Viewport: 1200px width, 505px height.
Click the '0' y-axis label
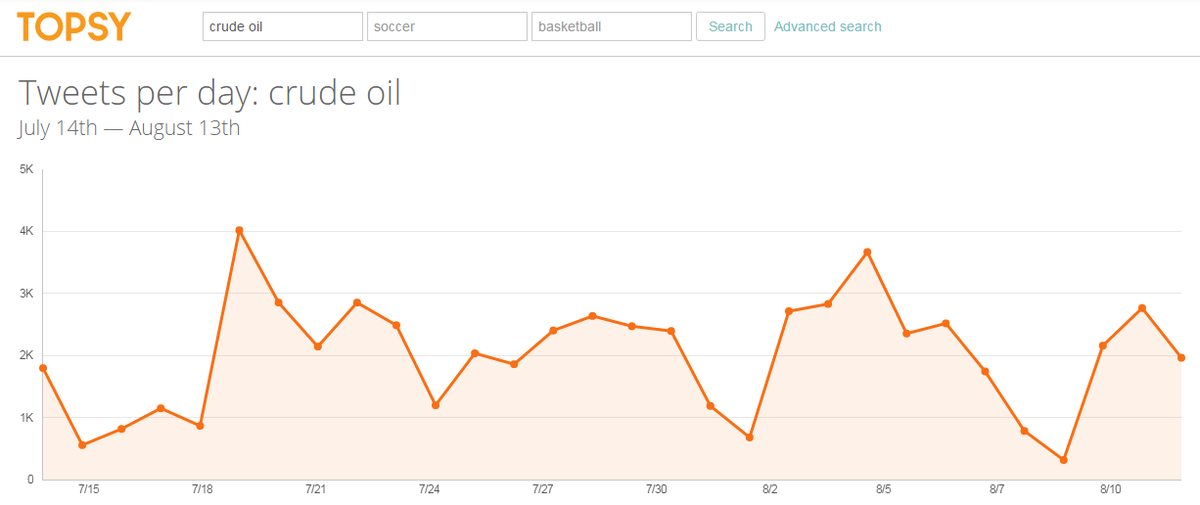(x=30, y=479)
